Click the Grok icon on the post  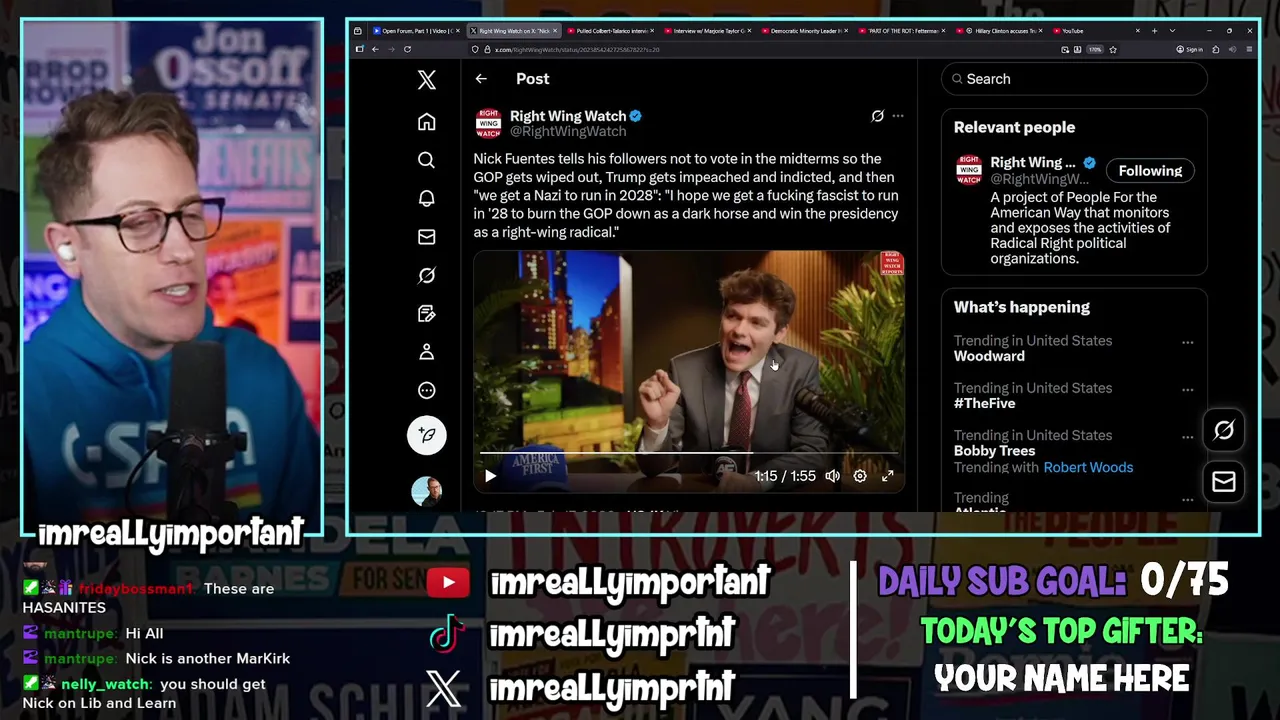tap(877, 116)
